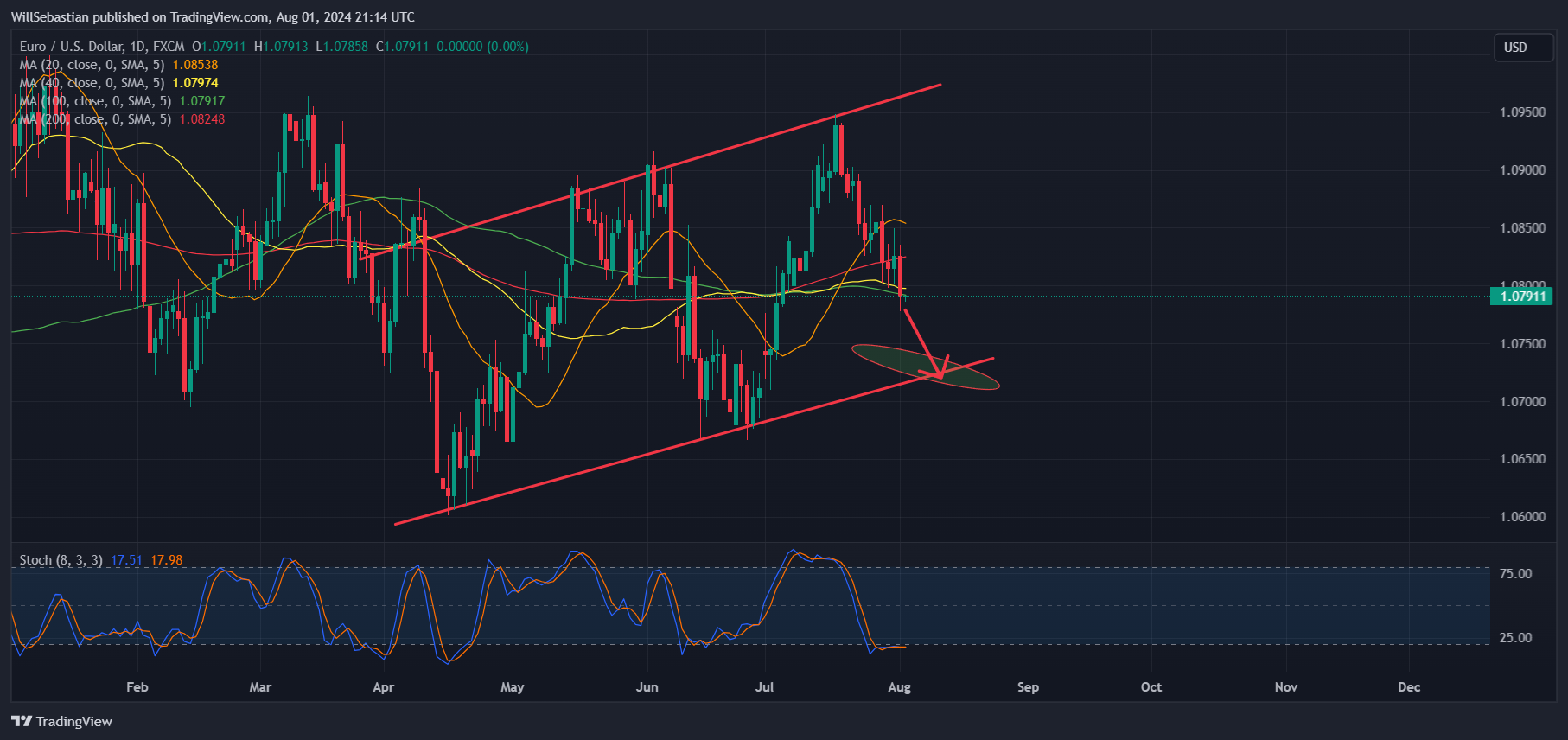
Task: Click the MA 20 indicator legend
Action: pyautogui.click(x=92, y=65)
